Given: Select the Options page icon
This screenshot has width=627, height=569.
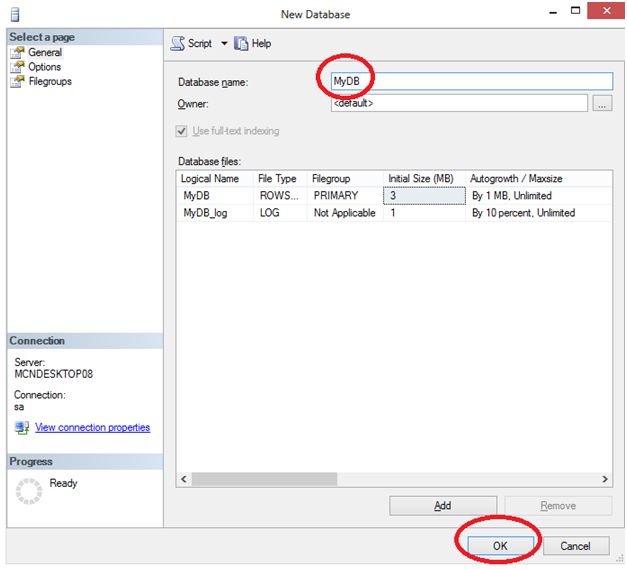Looking at the screenshot, I should pos(17,67).
